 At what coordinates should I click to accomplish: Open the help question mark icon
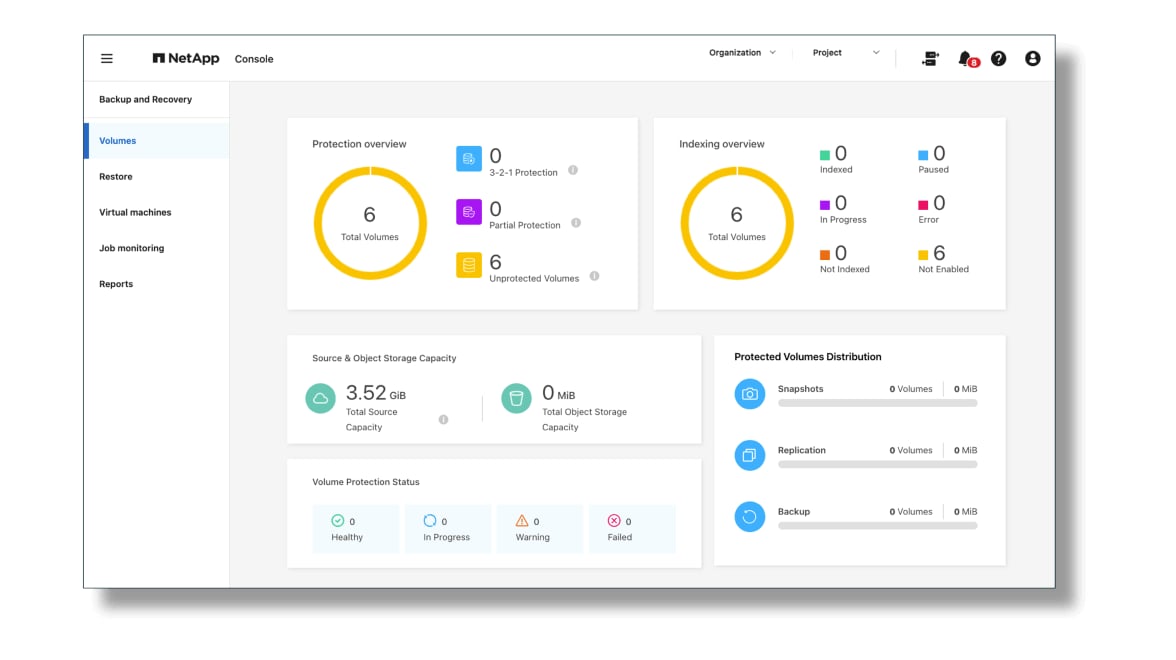(x=998, y=58)
